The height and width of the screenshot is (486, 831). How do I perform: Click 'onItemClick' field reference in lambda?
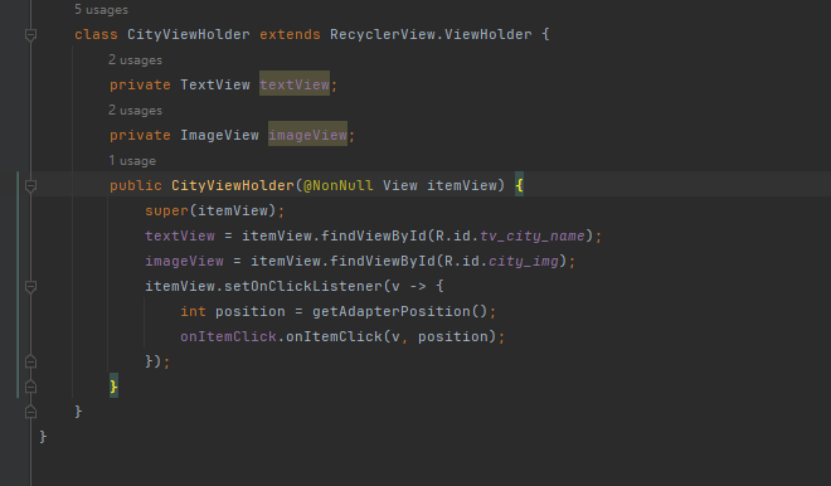coord(228,337)
